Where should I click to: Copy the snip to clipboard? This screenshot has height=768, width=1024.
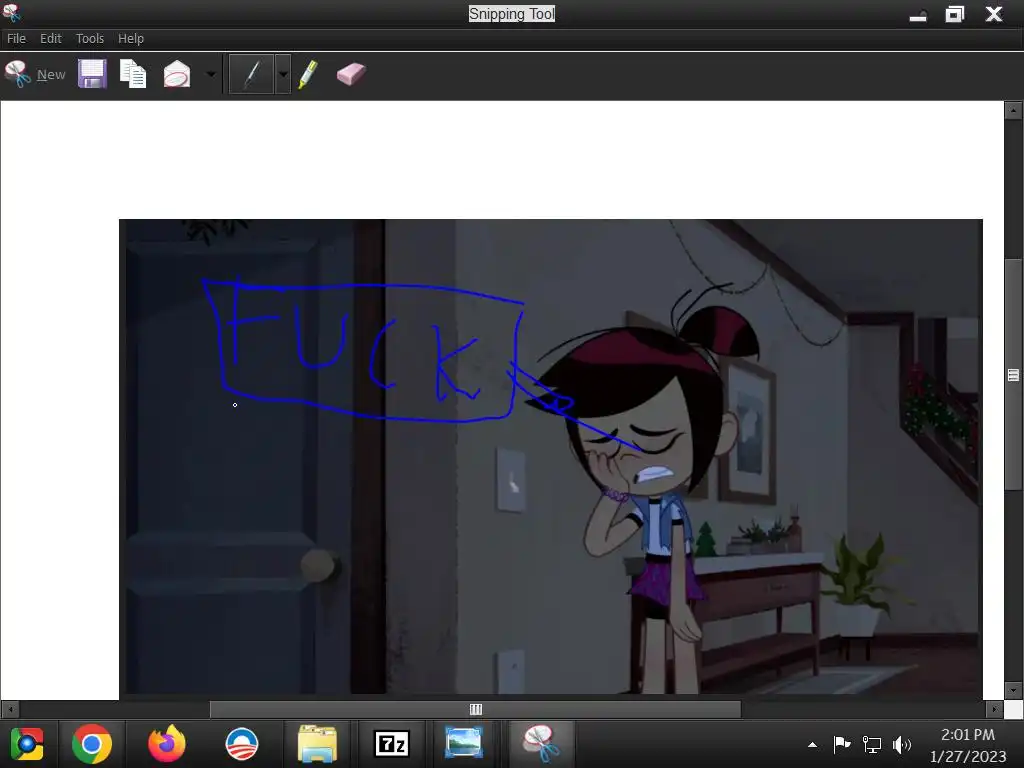[133, 74]
